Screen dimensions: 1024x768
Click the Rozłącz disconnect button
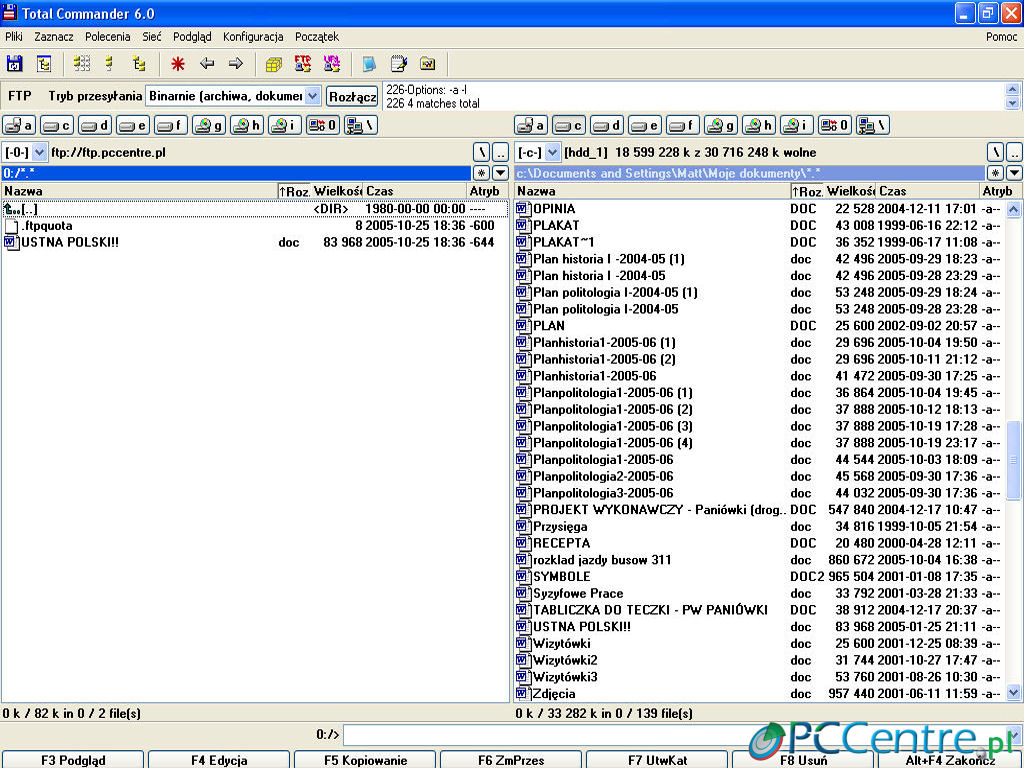point(352,96)
